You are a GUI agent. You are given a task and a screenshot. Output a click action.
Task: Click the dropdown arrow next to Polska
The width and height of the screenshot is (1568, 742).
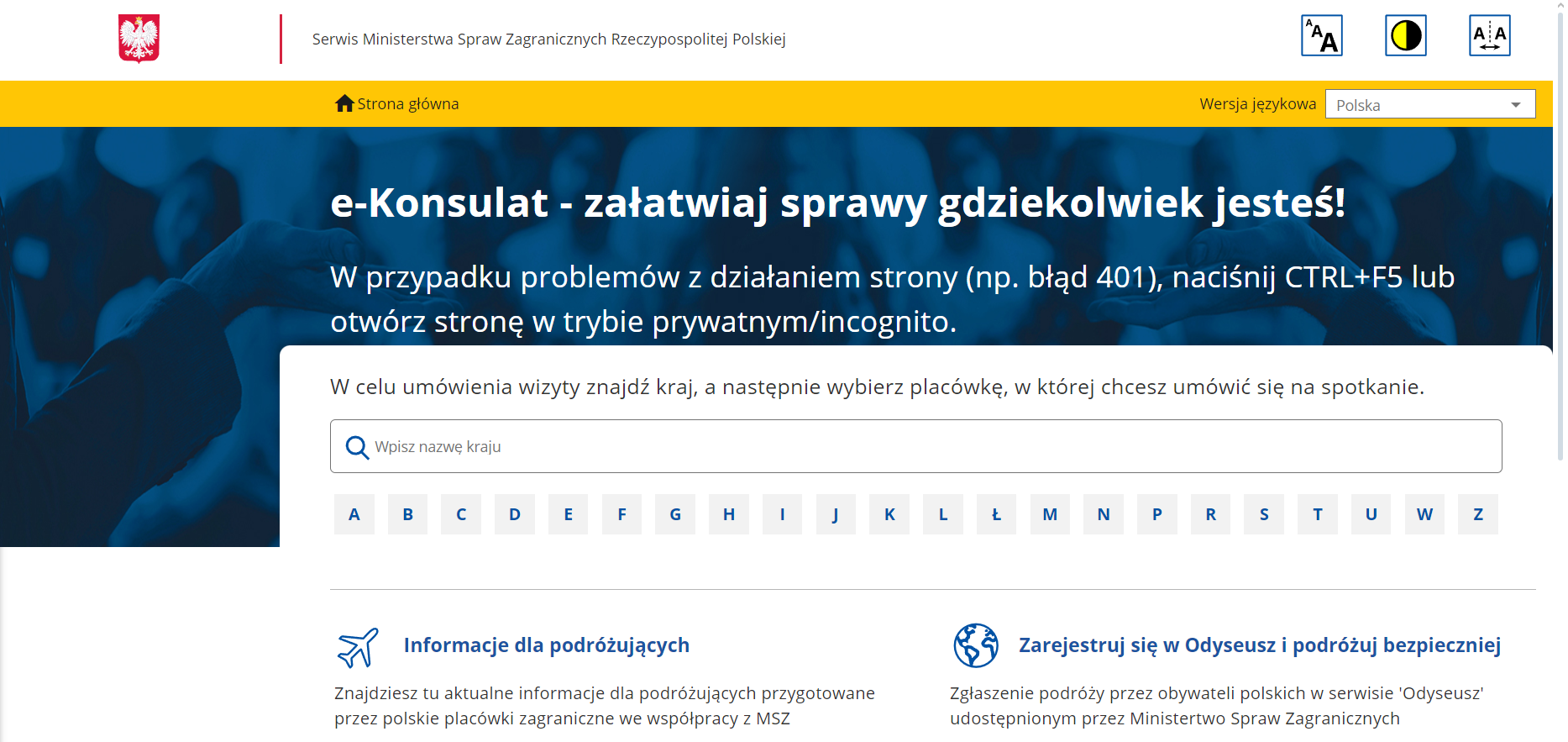coord(1515,105)
